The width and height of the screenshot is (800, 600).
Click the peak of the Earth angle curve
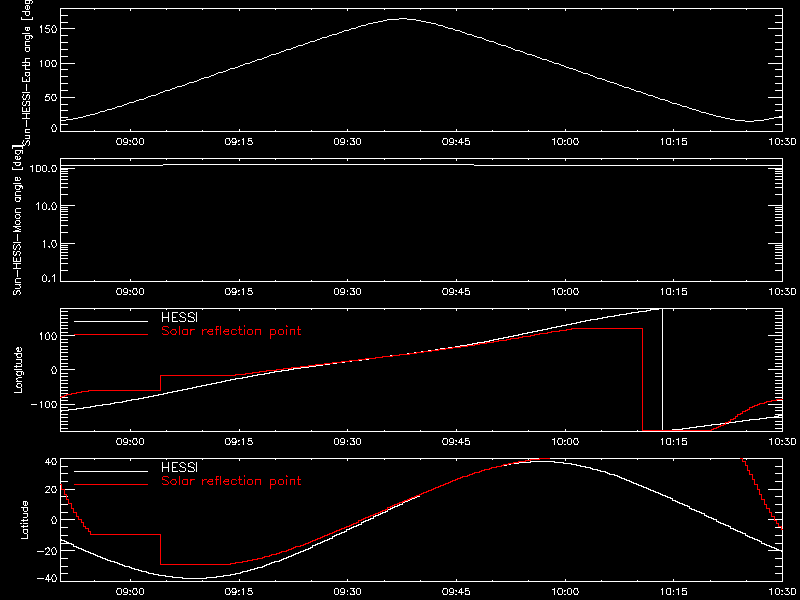click(403, 19)
